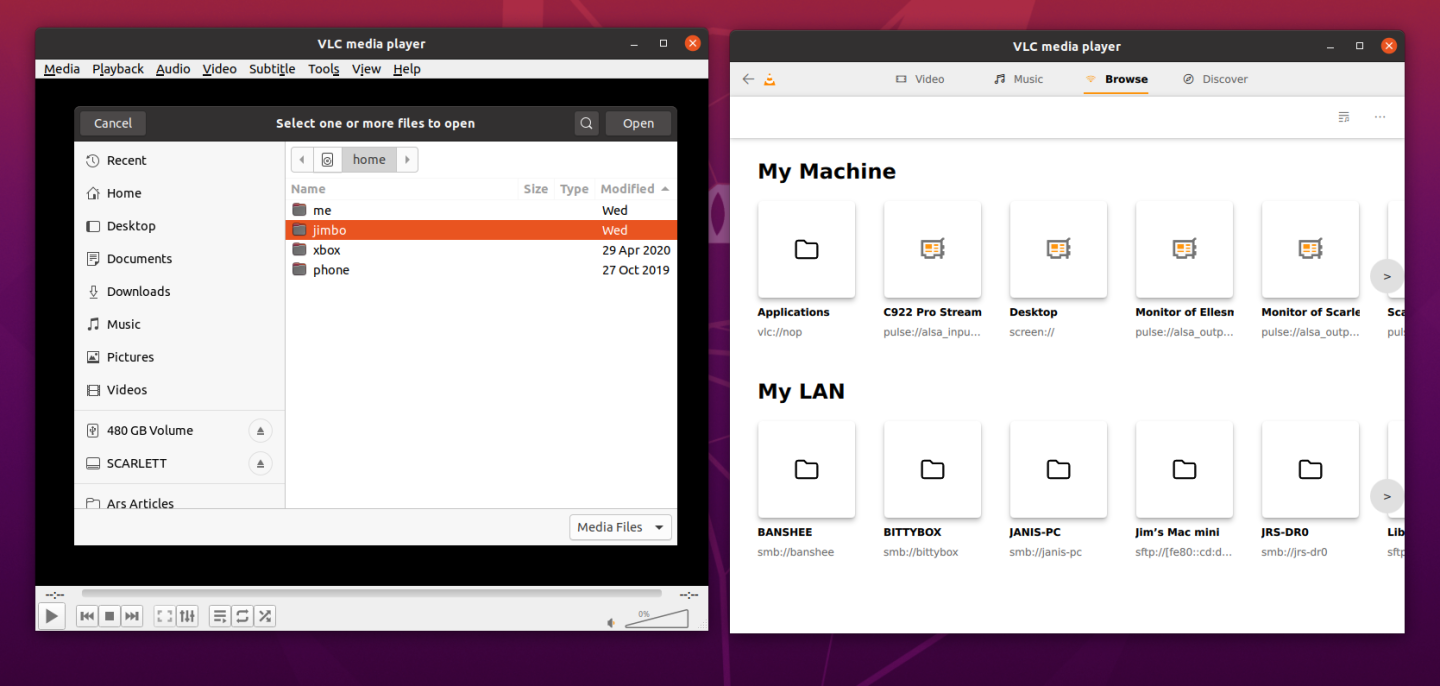Viewport: 1440px width, 686px height.
Task: Click the fullscreen icon in the playback bar
Action: tap(163, 616)
